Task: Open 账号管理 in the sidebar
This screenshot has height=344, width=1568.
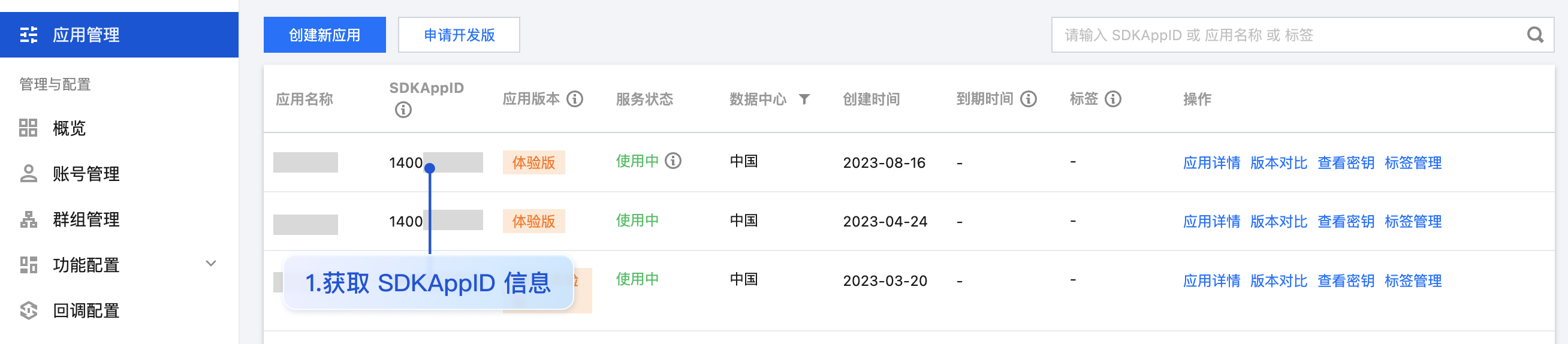Action: coord(85,174)
